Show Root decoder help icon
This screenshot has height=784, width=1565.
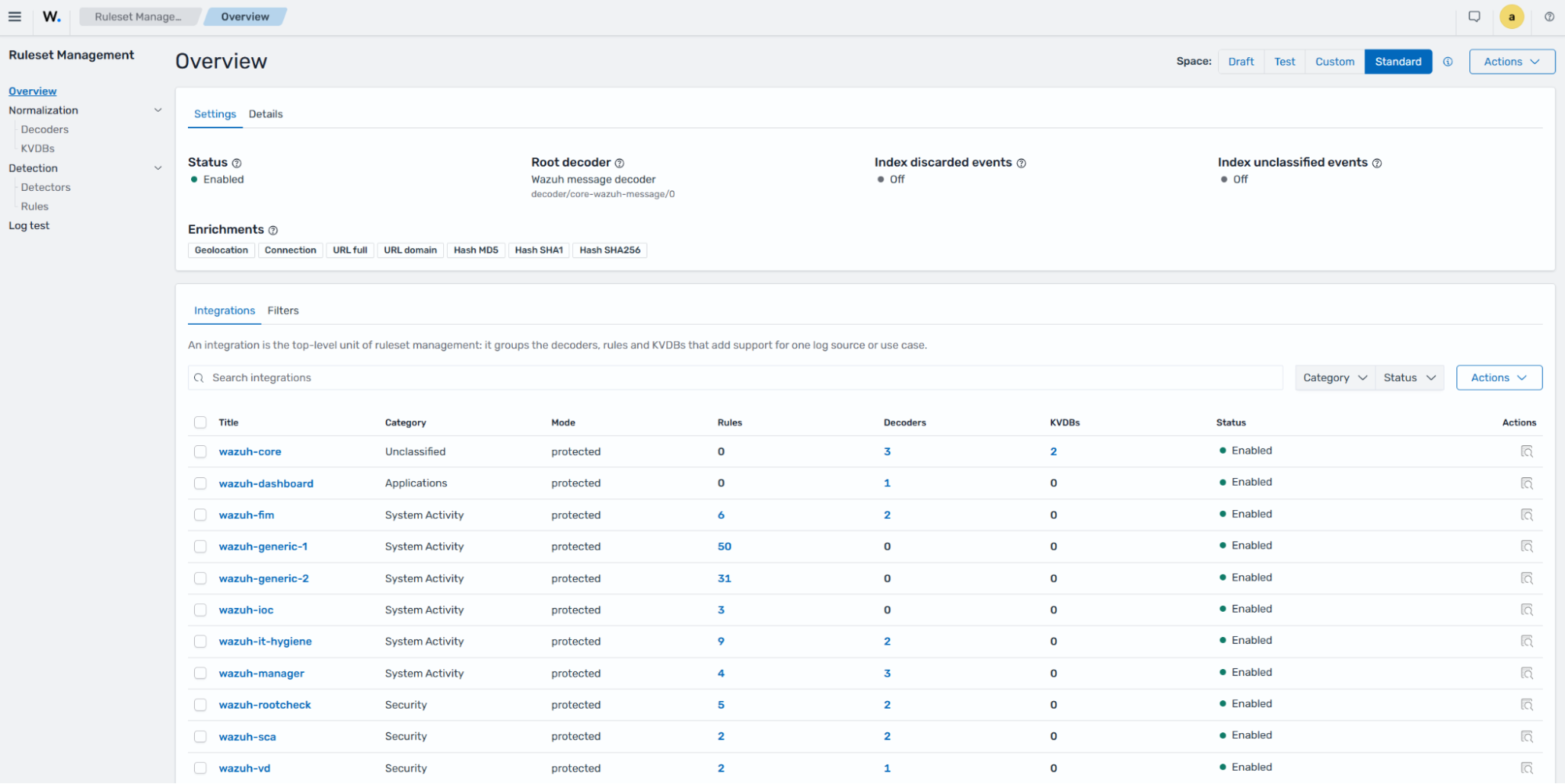point(619,163)
